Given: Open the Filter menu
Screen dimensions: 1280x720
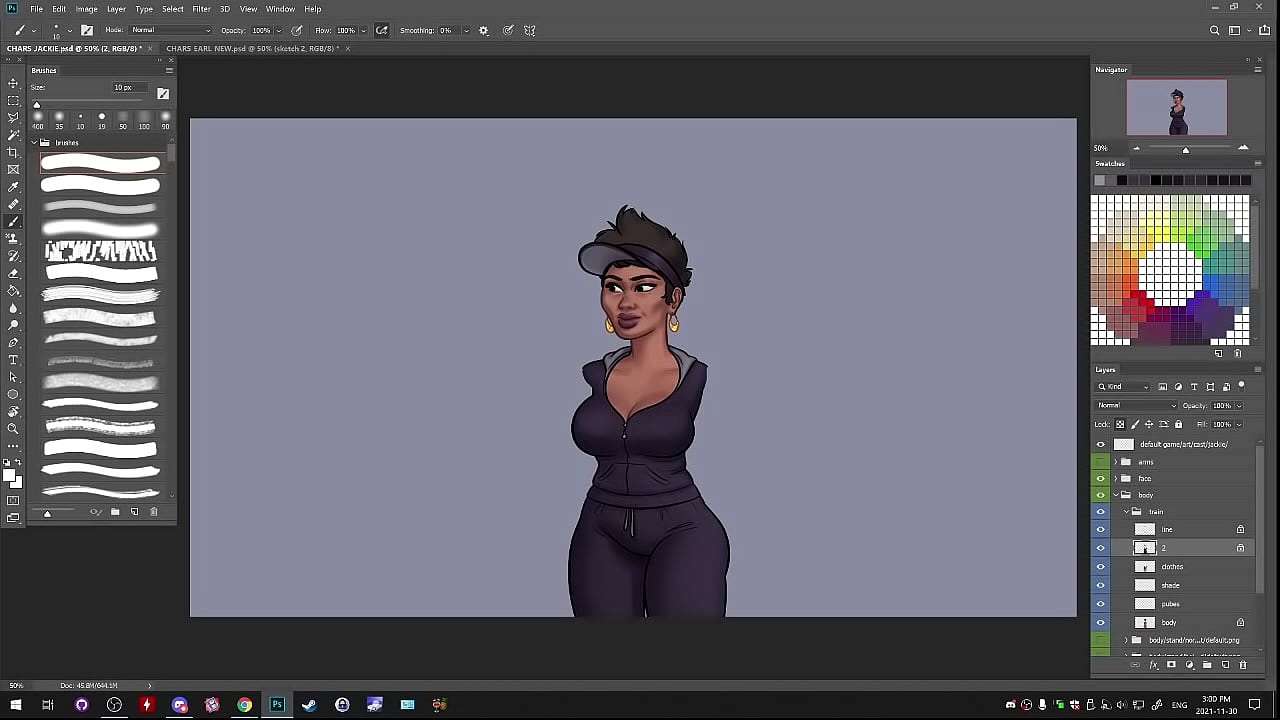Looking at the screenshot, I should tap(201, 9).
